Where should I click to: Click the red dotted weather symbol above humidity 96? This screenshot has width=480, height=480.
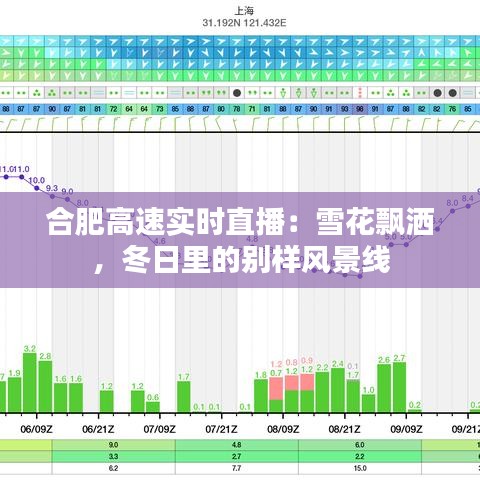point(360,92)
